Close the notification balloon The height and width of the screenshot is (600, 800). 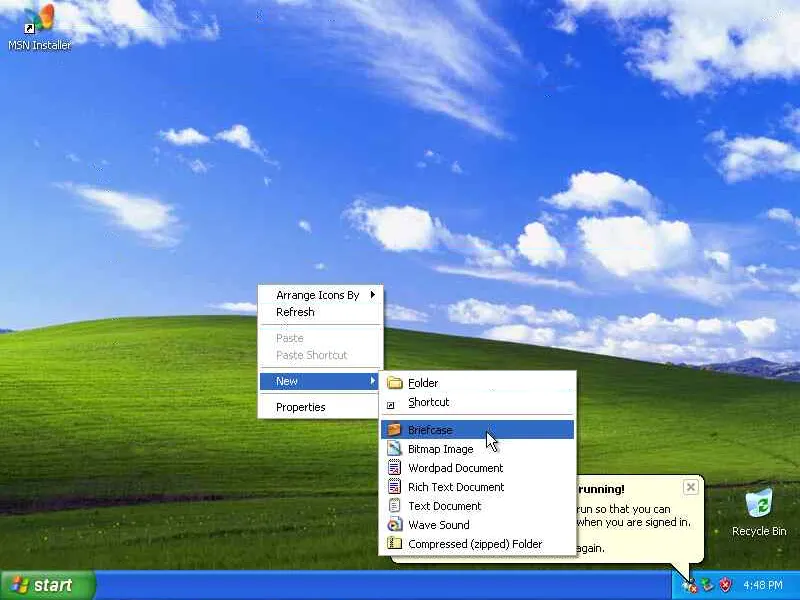point(690,487)
